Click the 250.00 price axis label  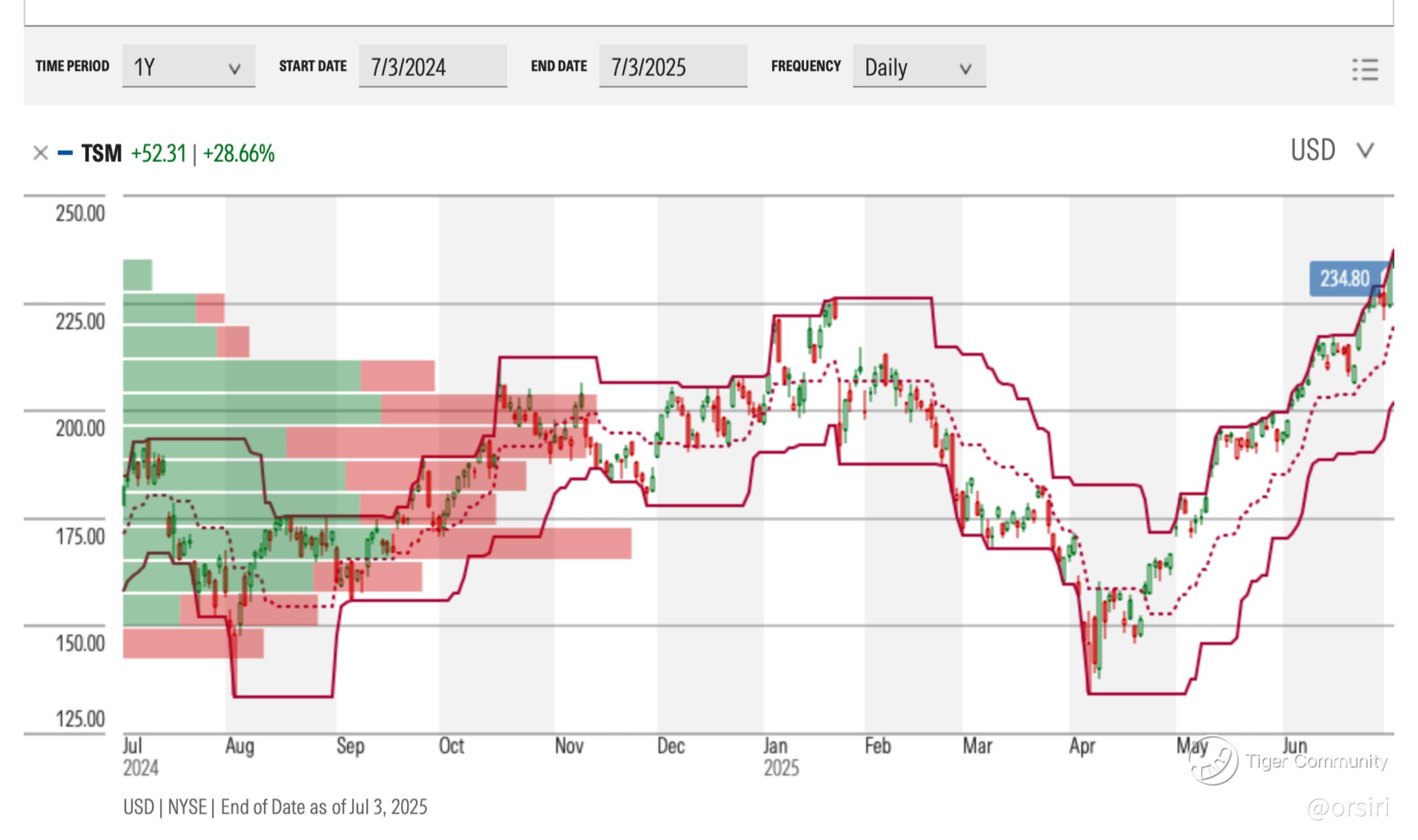(x=80, y=214)
